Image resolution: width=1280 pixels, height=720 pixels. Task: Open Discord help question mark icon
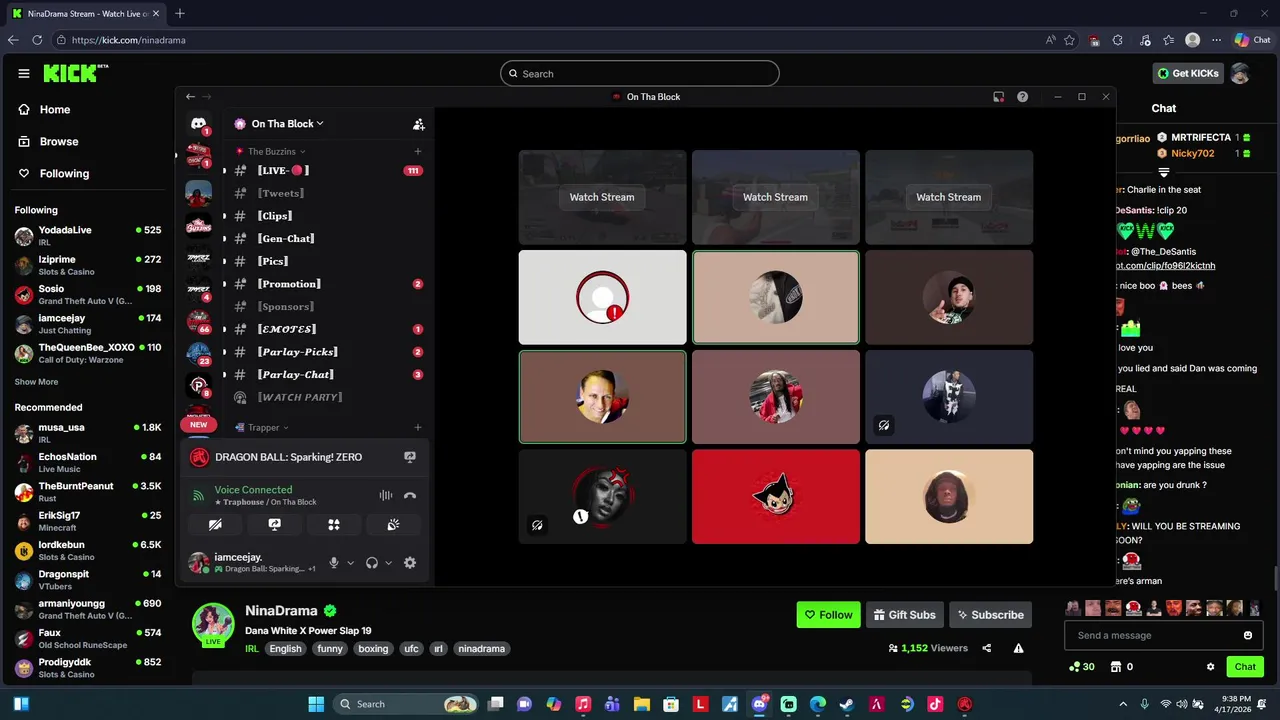(1022, 97)
